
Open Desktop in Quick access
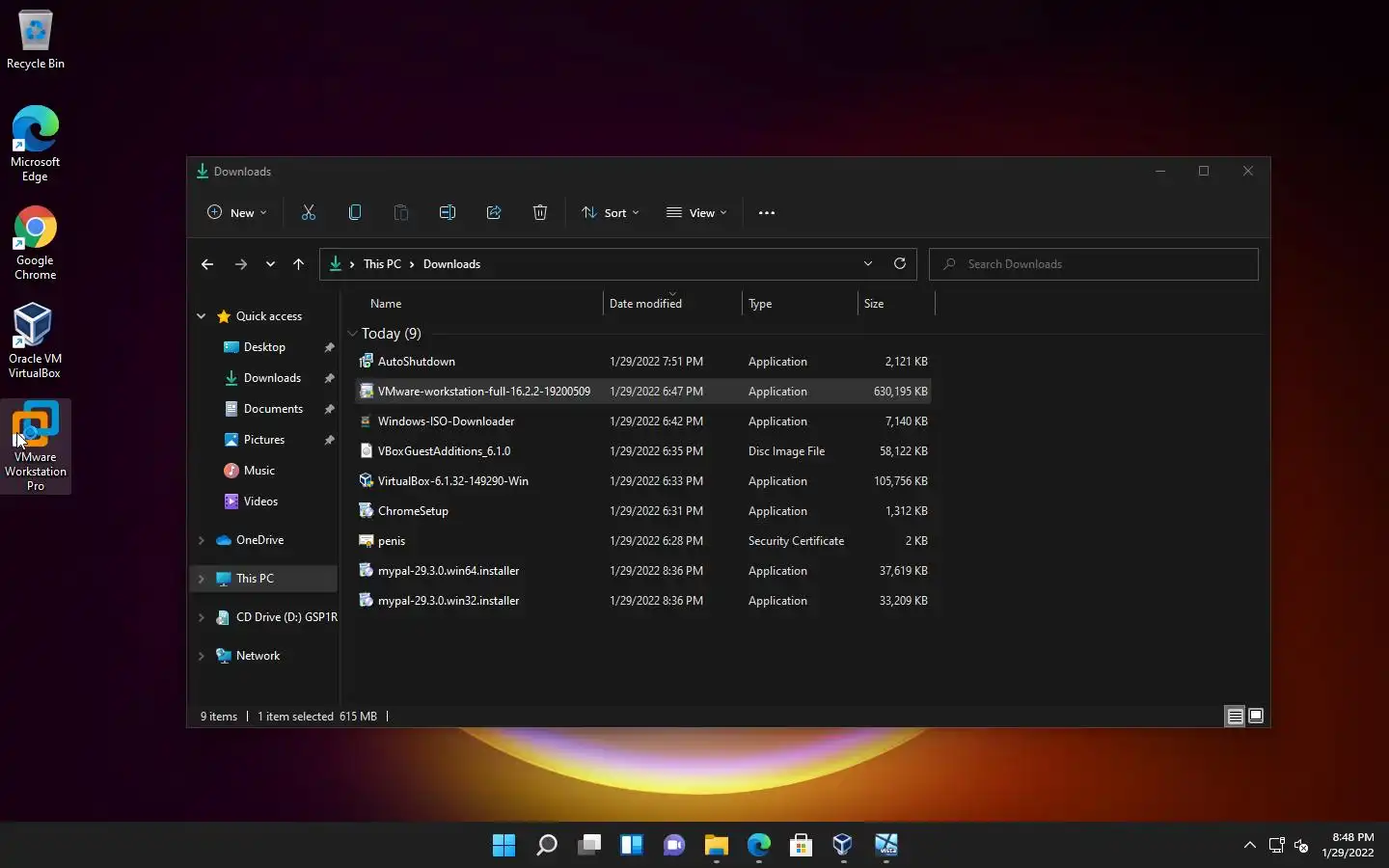[264, 347]
